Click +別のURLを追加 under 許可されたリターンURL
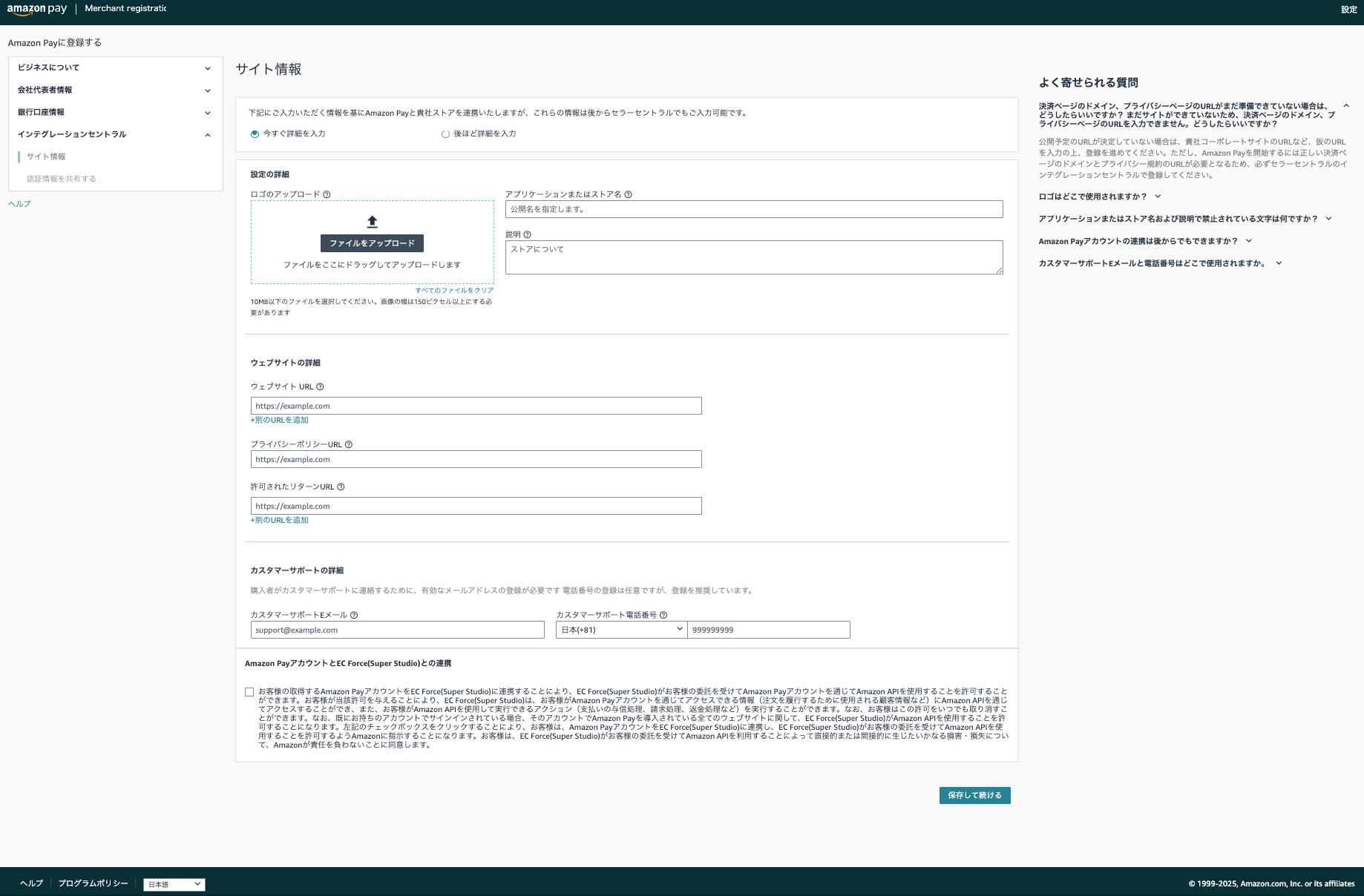Viewport: 1364px width, 896px height. coord(280,520)
